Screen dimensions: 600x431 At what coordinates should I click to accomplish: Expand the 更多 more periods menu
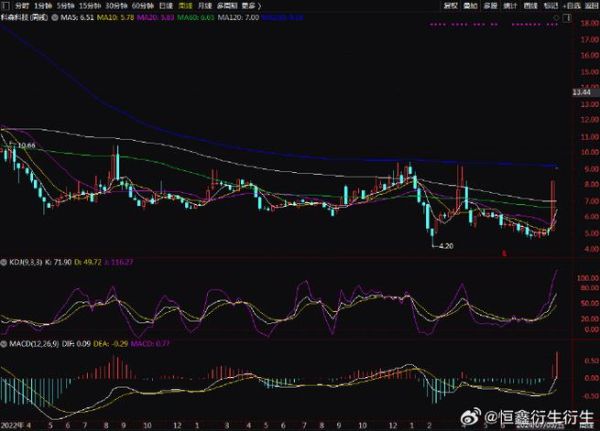click(251, 6)
